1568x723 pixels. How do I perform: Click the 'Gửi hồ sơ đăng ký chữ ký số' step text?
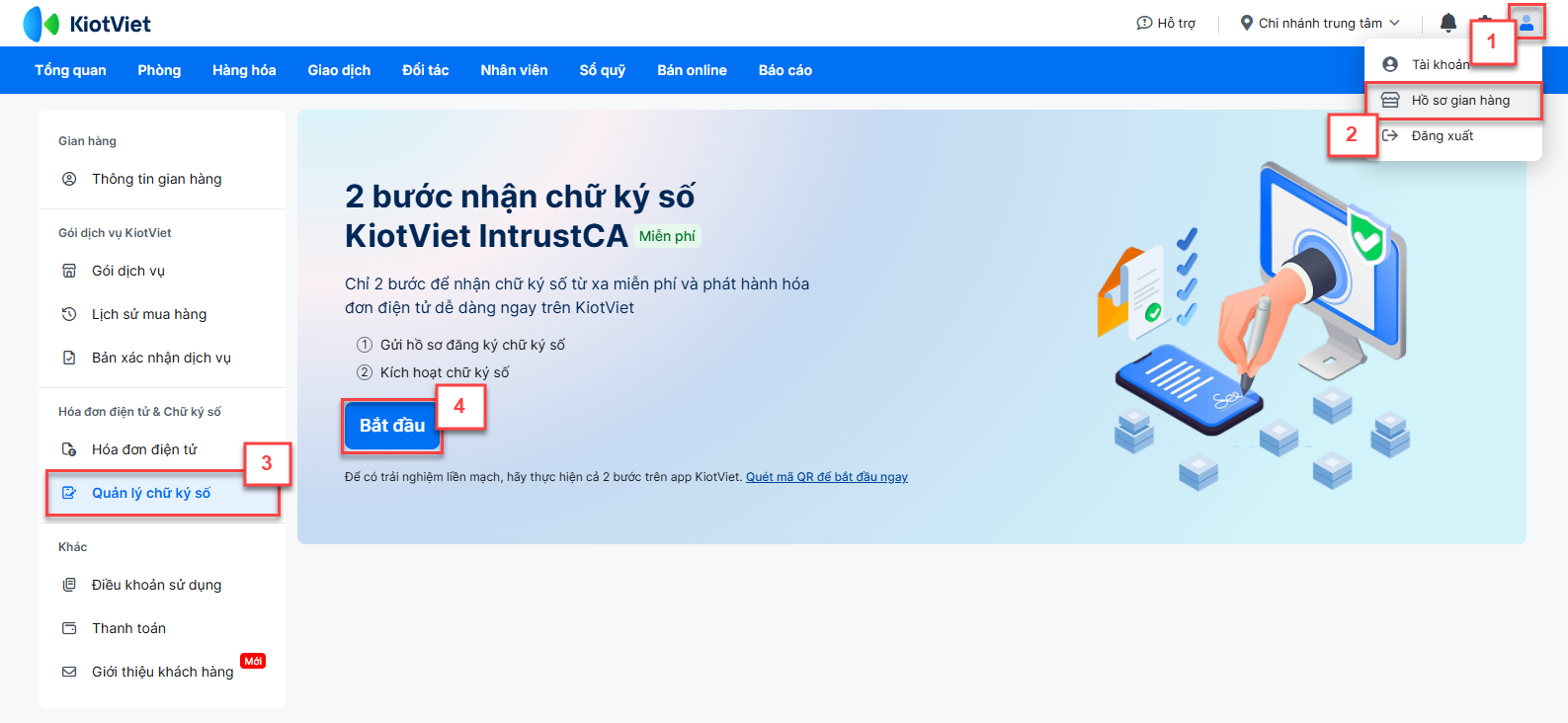(472, 345)
